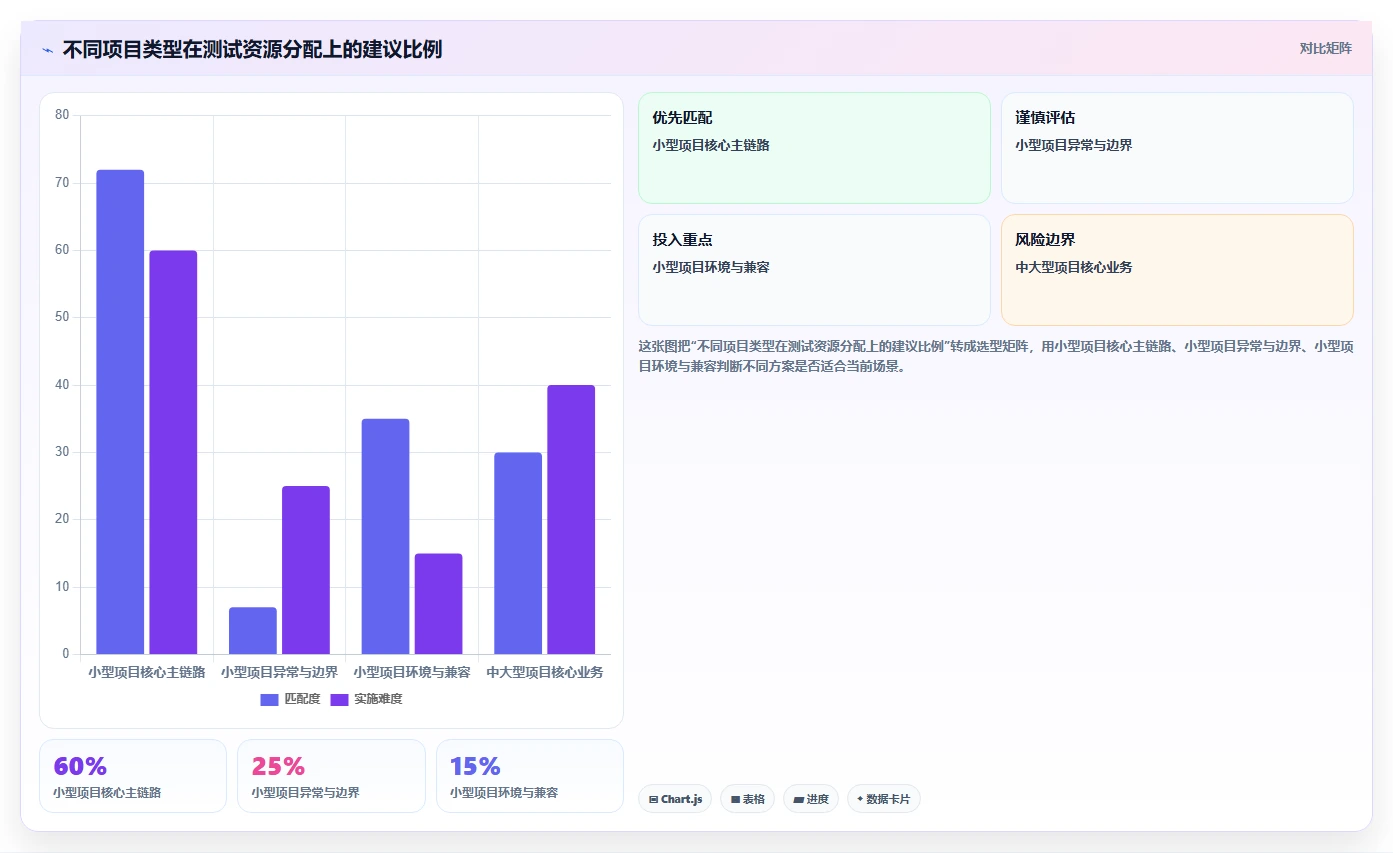Click the 60% stat card

click(133, 776)
